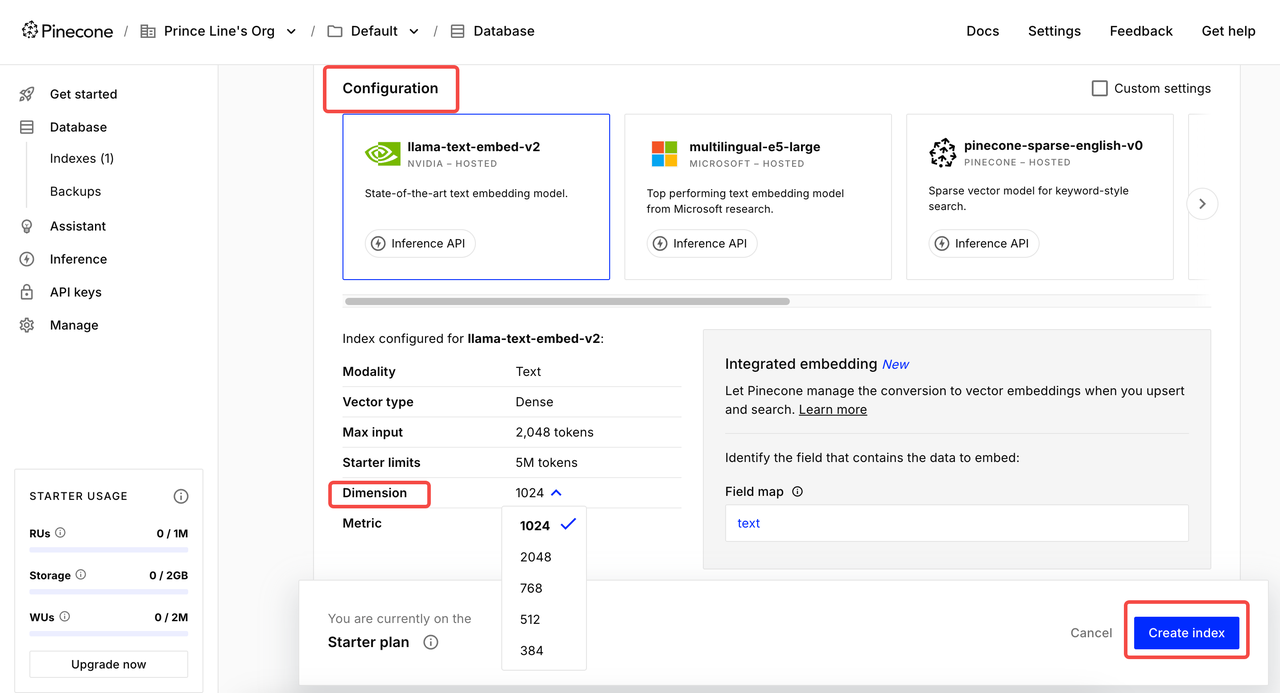The image size is (1280, 693).
Task: Open the Inference page from the sidebar
Action: click(78, 259)
